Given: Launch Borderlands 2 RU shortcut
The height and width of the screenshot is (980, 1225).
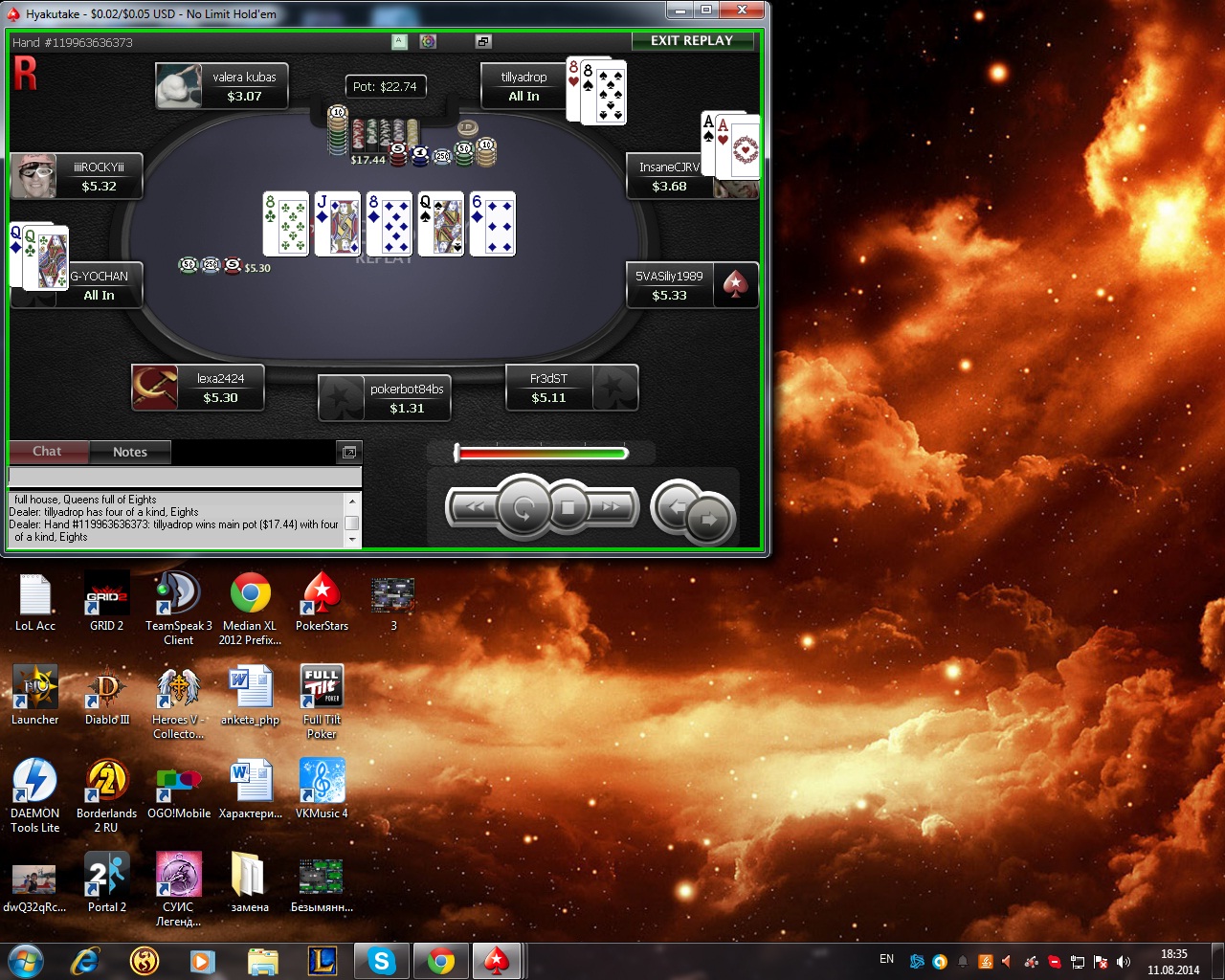Looking at the screenshot, I should point(107,796).
